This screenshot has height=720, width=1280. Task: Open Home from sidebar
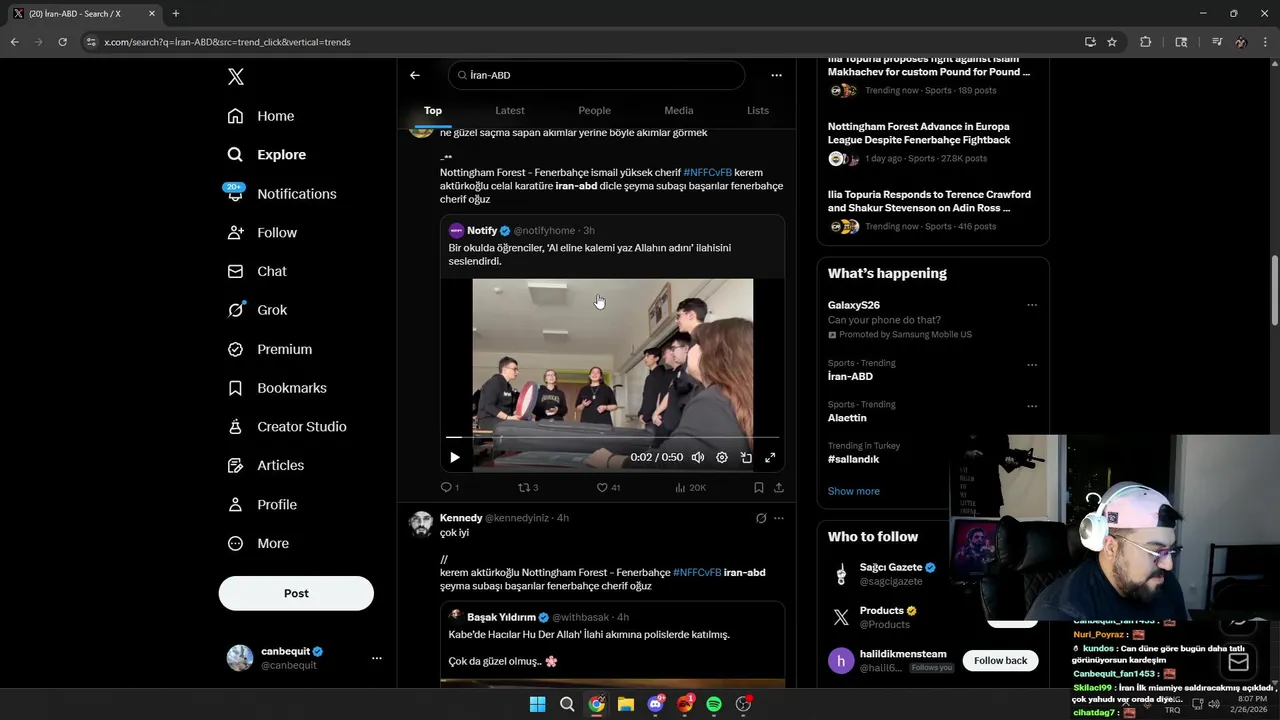pos(261,116)
